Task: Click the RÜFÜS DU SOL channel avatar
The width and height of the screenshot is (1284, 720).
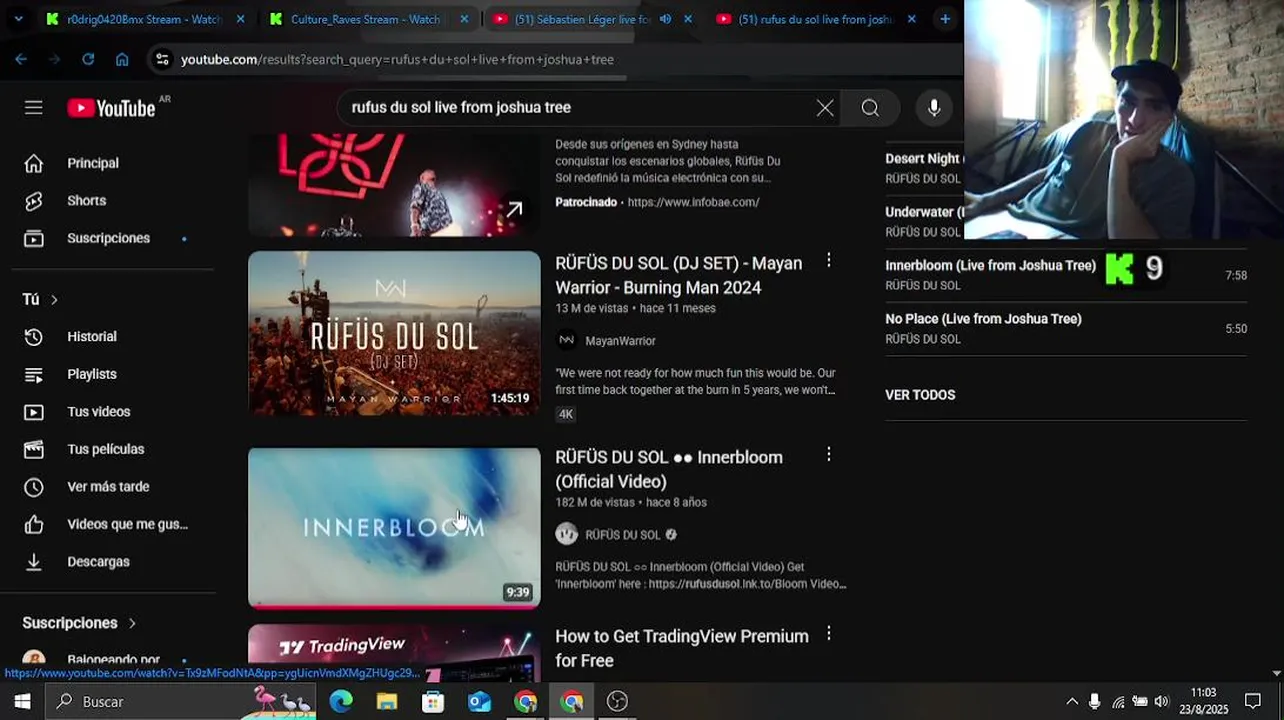Action: point(567,534)
